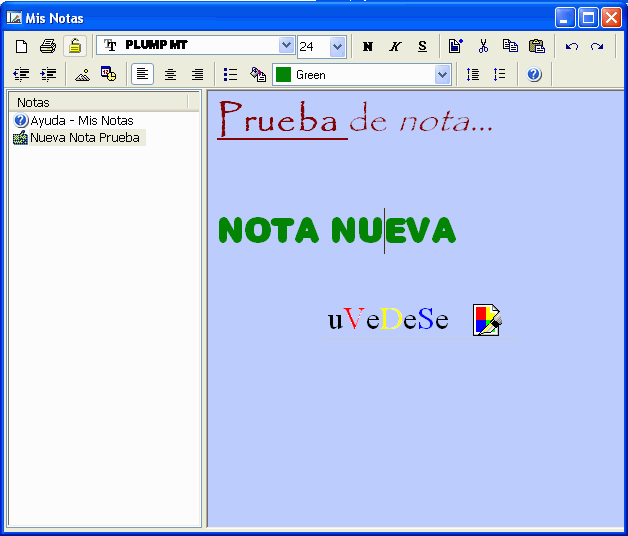The width and height of the screenshot is (628, 536).
Task: Click into the font size field showing 24
Action: (x=314, y=47)
